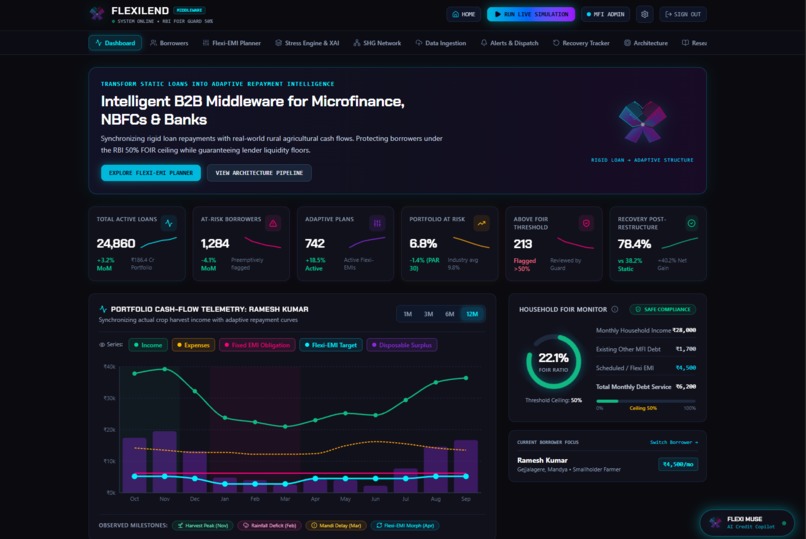Viewport: 806px width, 539px height.
Task: Toggle the Flexi-EMI Target series
Action: [x=331, y=345]
